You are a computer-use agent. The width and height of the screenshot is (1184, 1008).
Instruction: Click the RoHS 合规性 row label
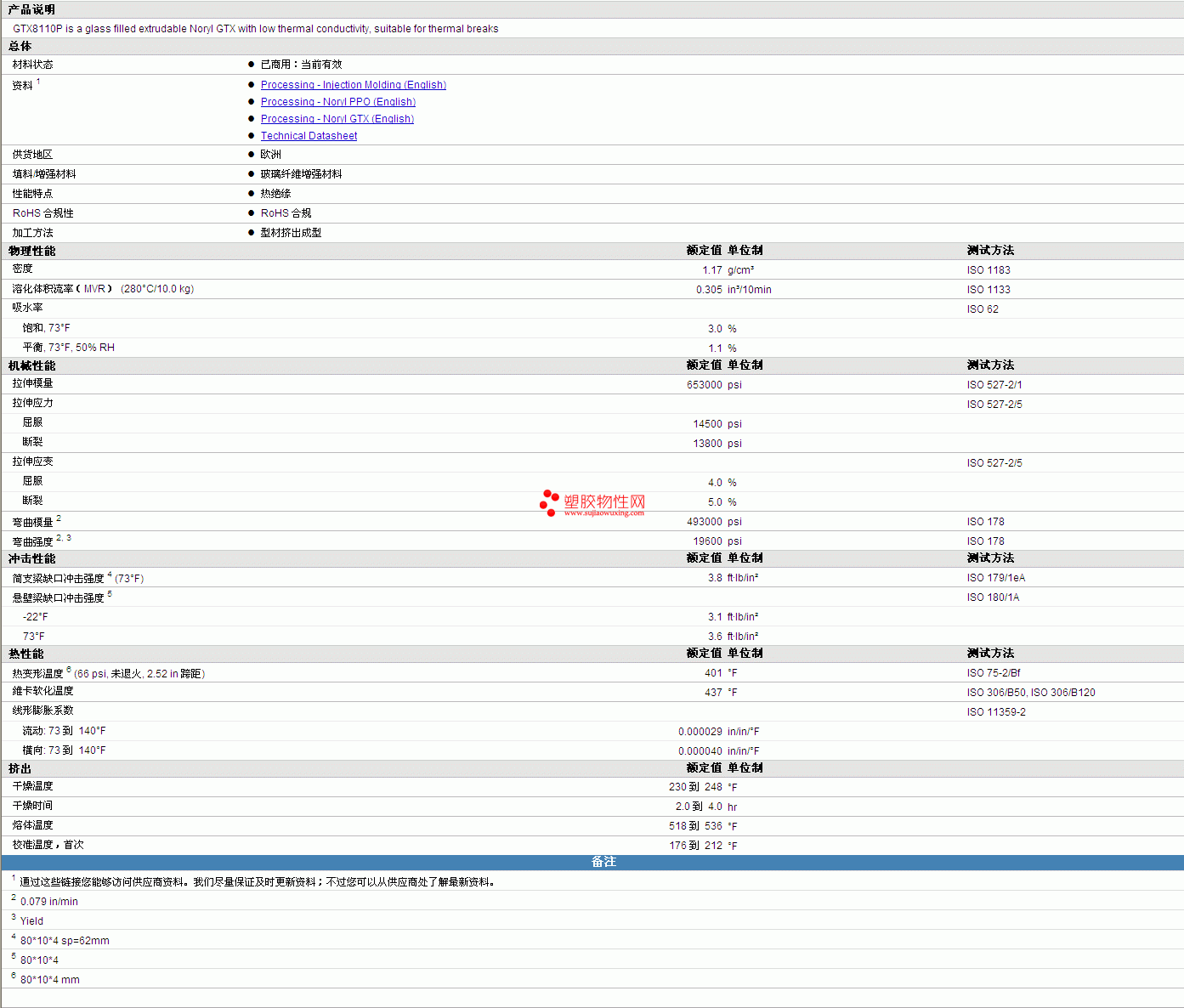[43, 213]
